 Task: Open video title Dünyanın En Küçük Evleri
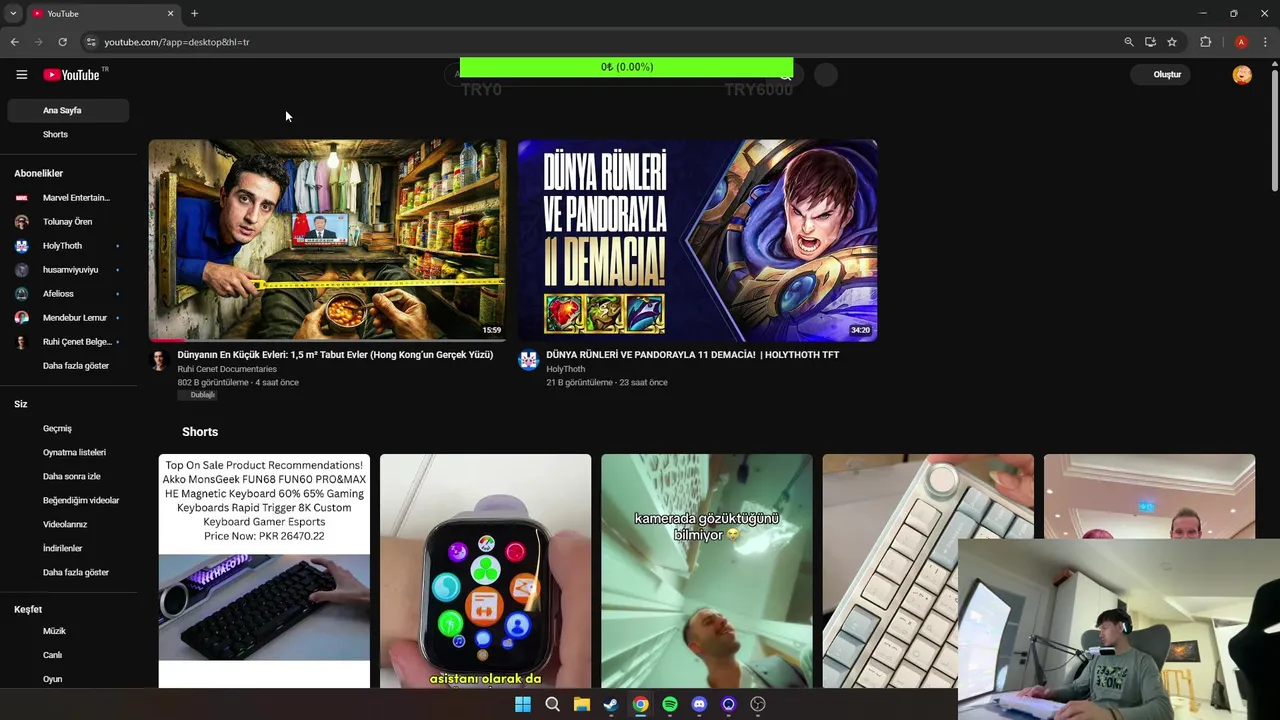coord(335,355)
